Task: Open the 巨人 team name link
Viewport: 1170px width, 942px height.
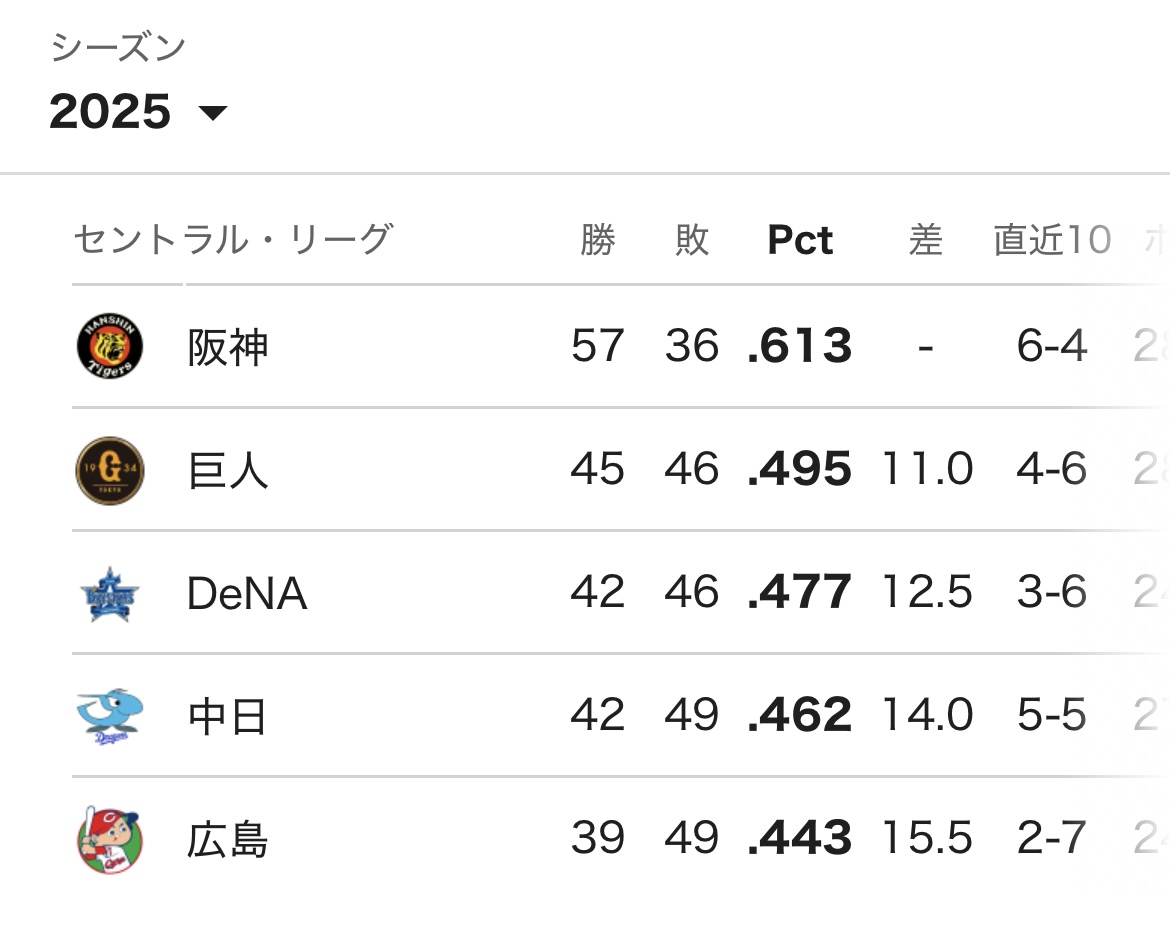Action: pyautogui.click(x=227, y=470)
